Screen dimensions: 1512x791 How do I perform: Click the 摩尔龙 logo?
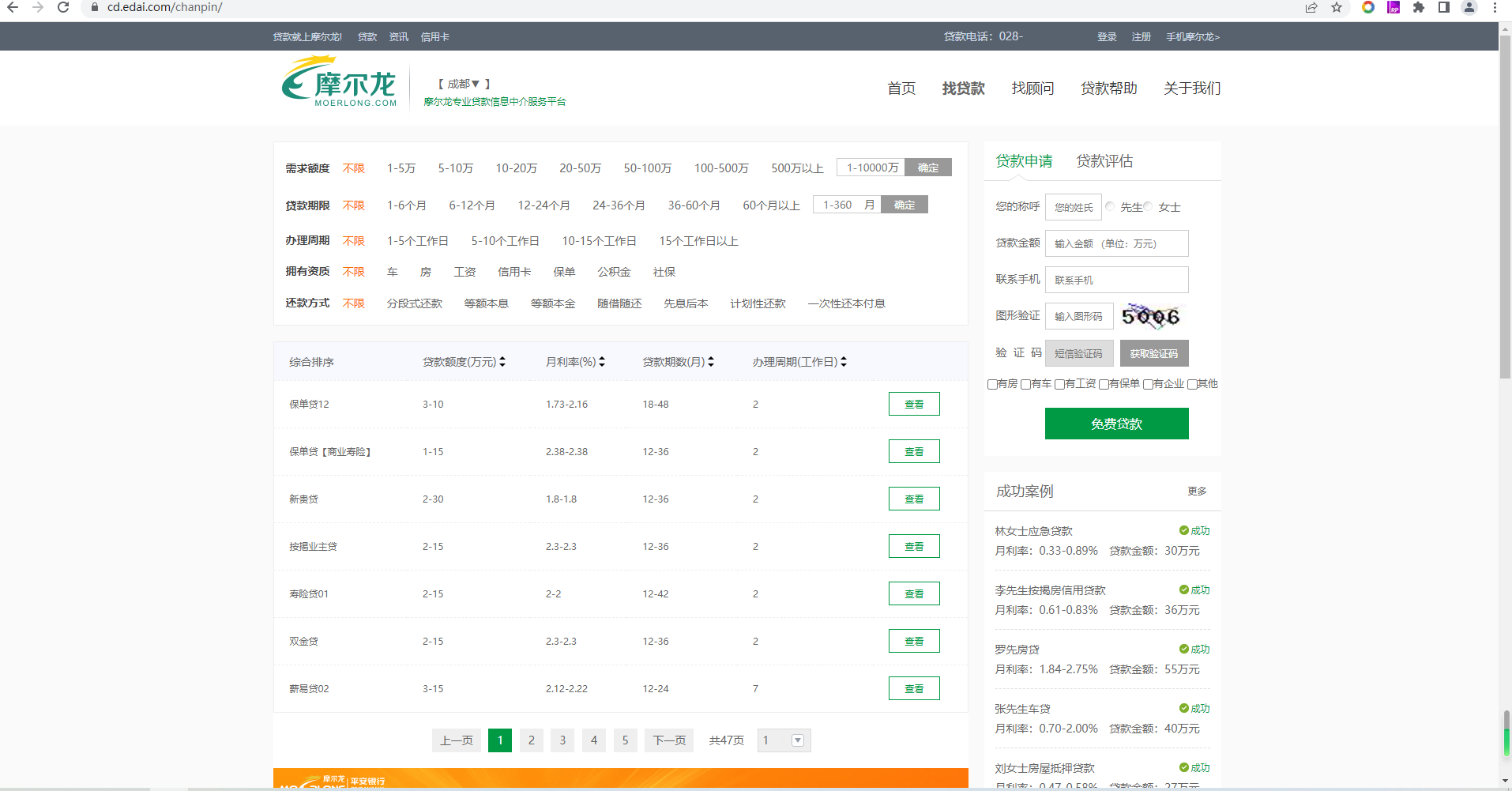[339, 81]
